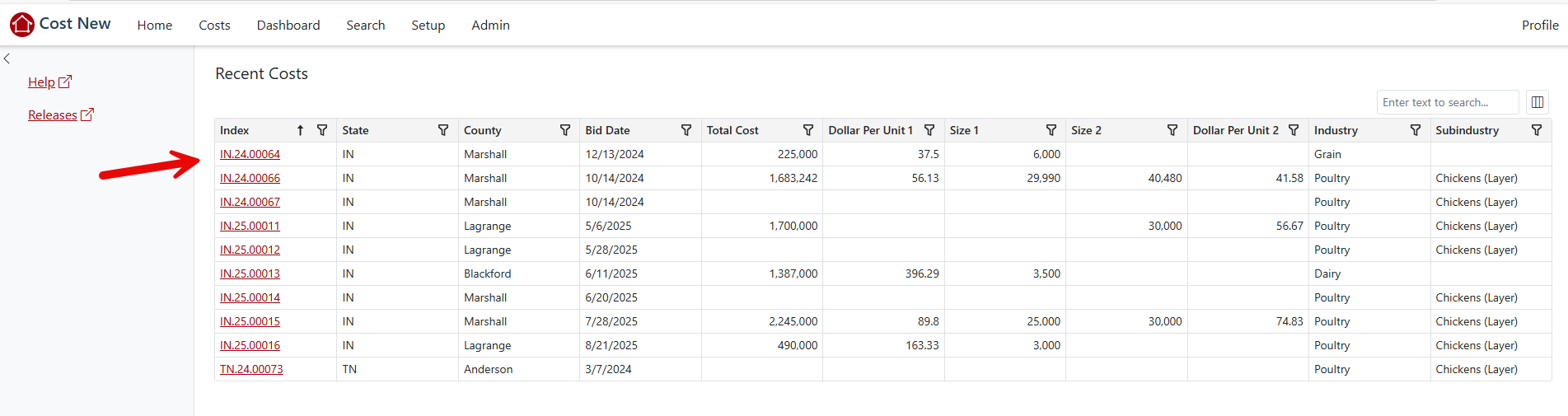Open filter for the State column
The width and height of the screenshot is (1568, 416).
click(443, 130)
